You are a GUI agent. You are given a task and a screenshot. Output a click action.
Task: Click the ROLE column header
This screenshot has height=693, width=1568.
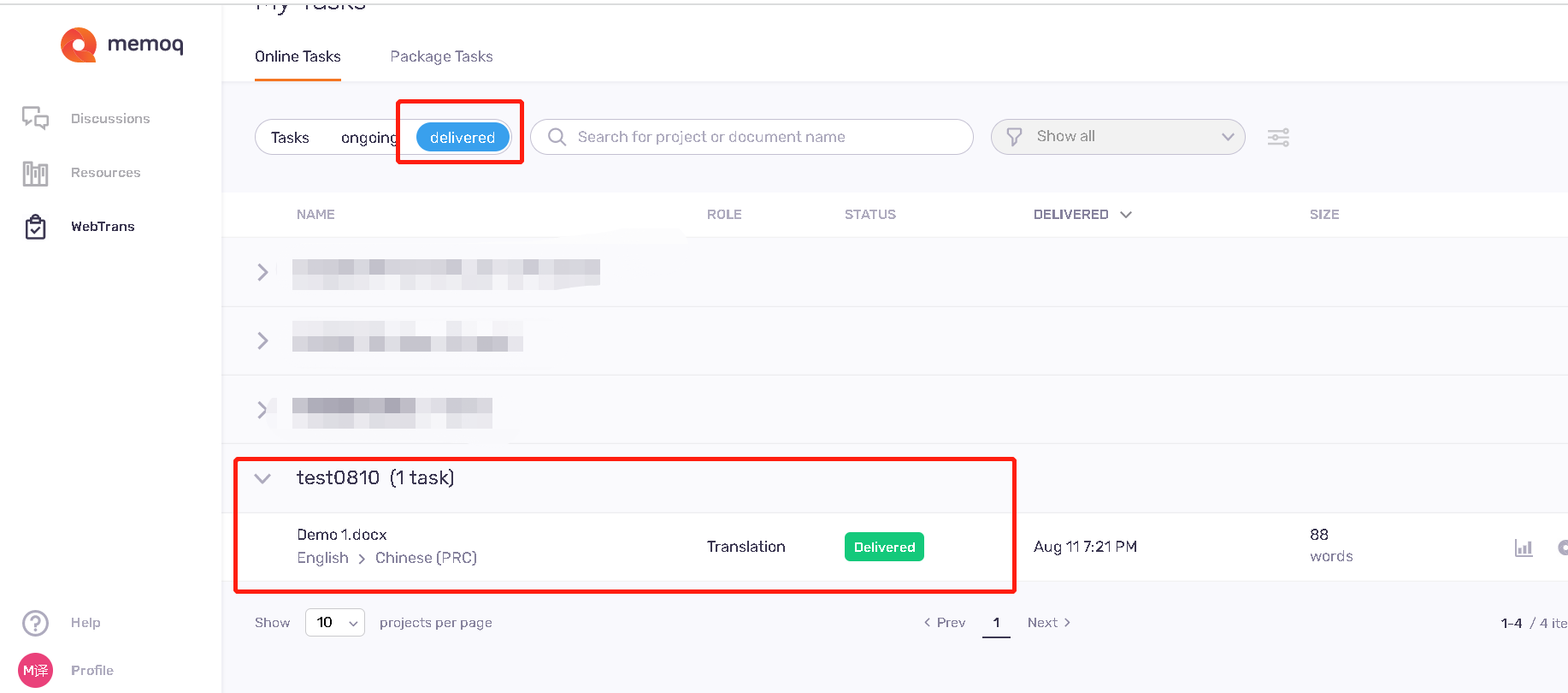pyautogui.click(x=724, y=215)
